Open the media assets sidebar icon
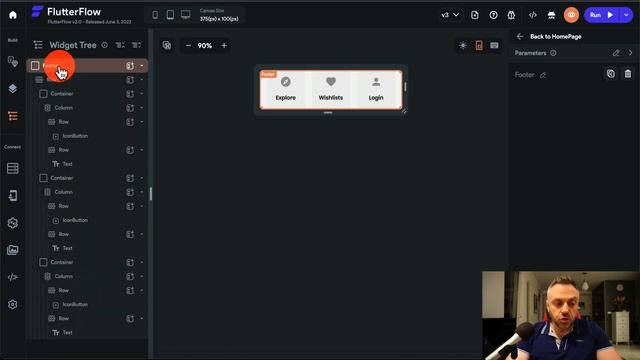Screen dimensions: 640x360 coord(13,250)
